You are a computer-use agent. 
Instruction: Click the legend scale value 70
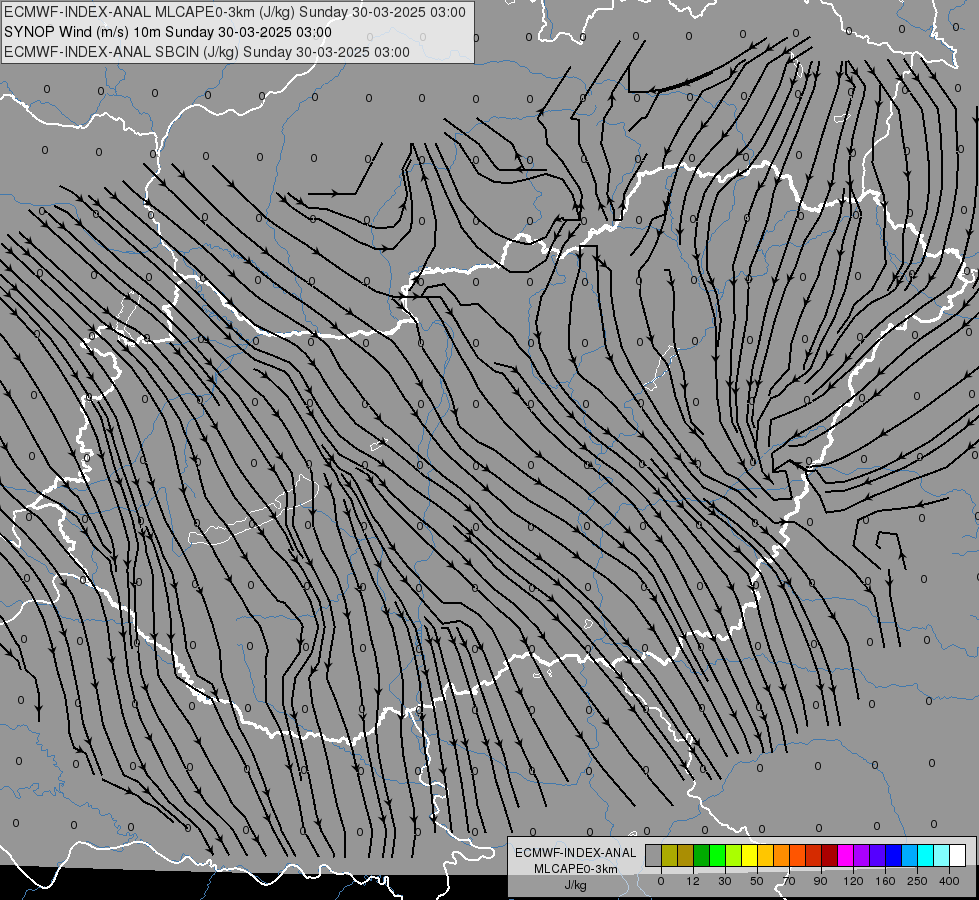point(789,881)
